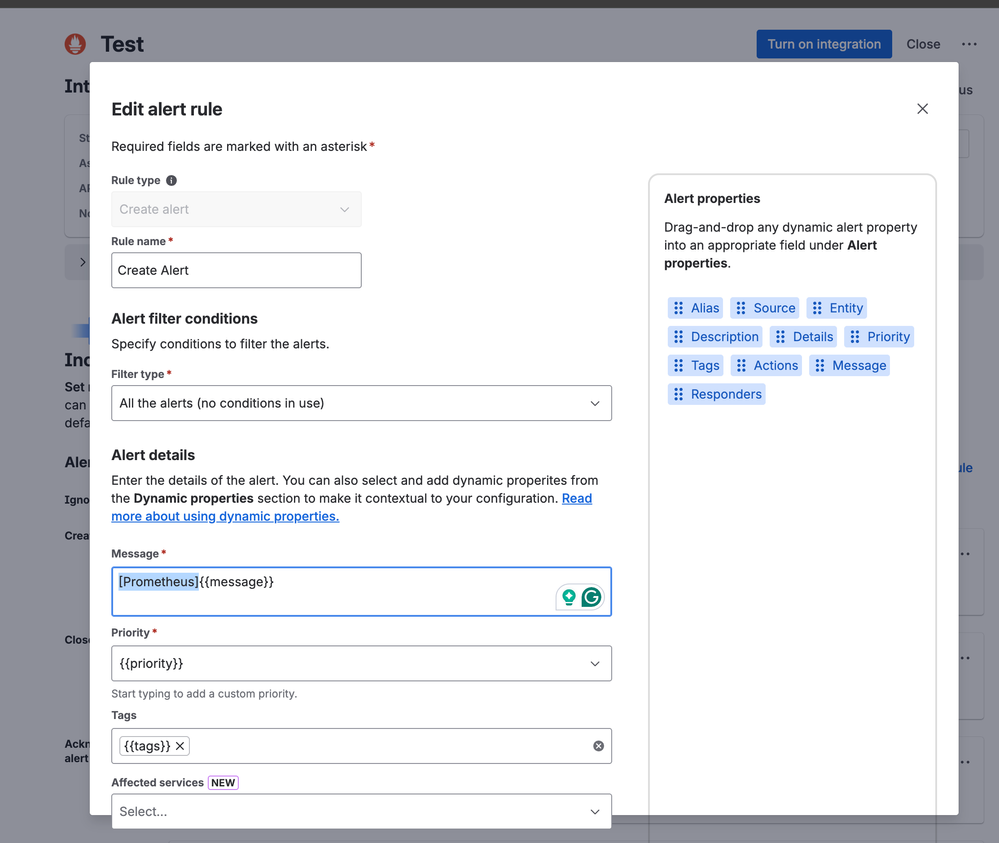Click the Grammarly icon in Message field

point(591,597)
